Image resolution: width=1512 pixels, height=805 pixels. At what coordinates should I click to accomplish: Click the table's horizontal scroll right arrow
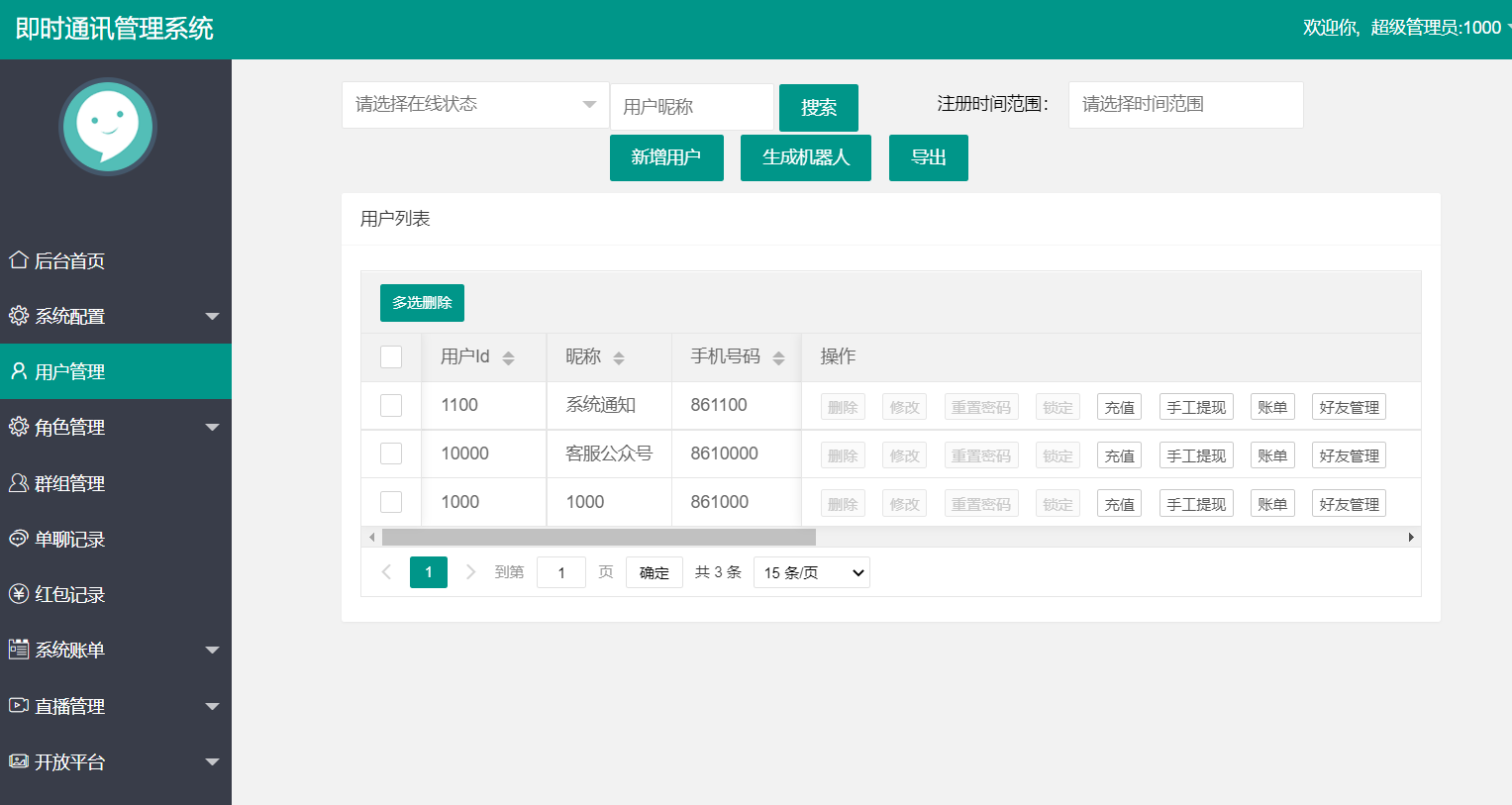[x=1411, y=537]
